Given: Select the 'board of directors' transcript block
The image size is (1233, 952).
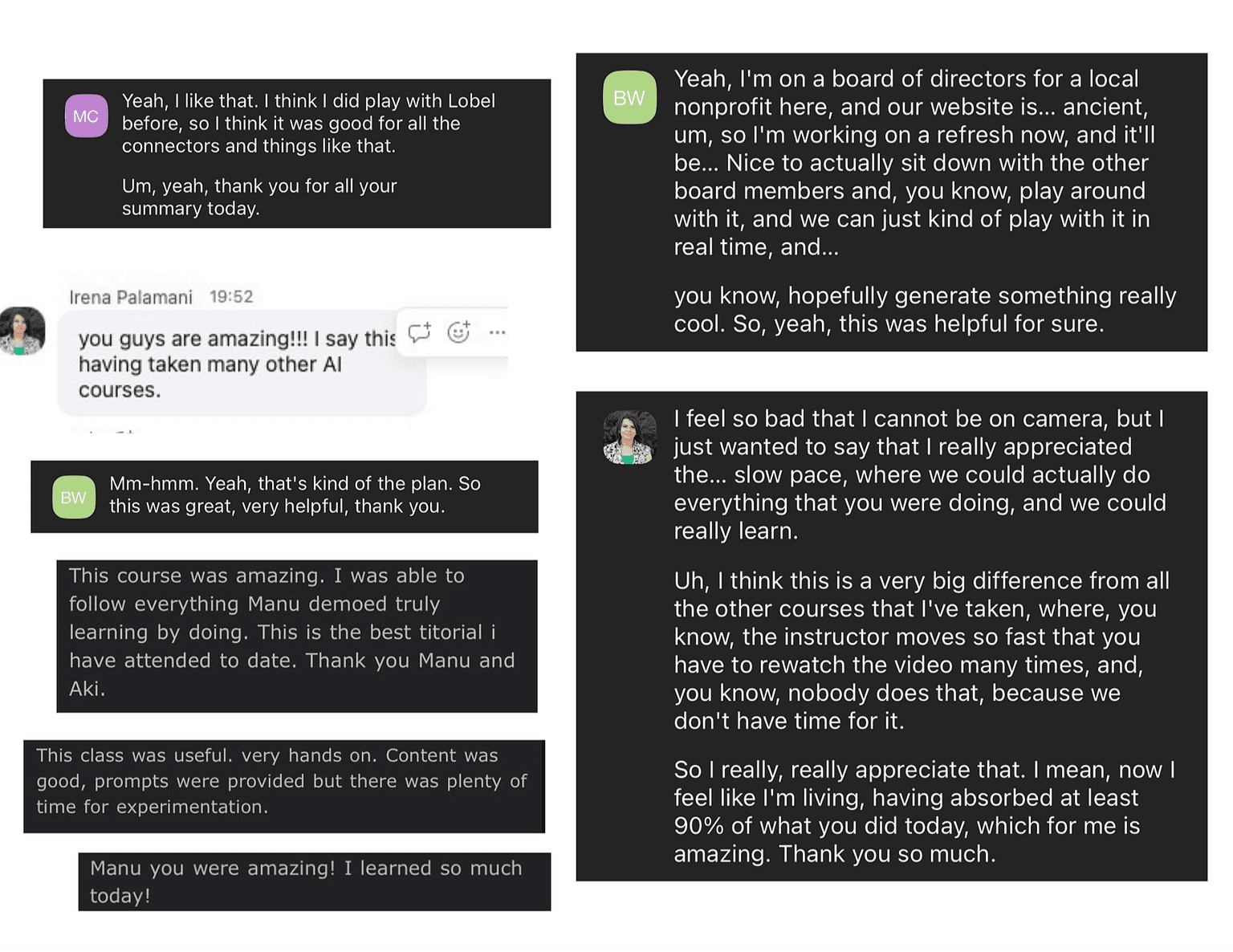Looking at the screenshot, I should (914, 162).
